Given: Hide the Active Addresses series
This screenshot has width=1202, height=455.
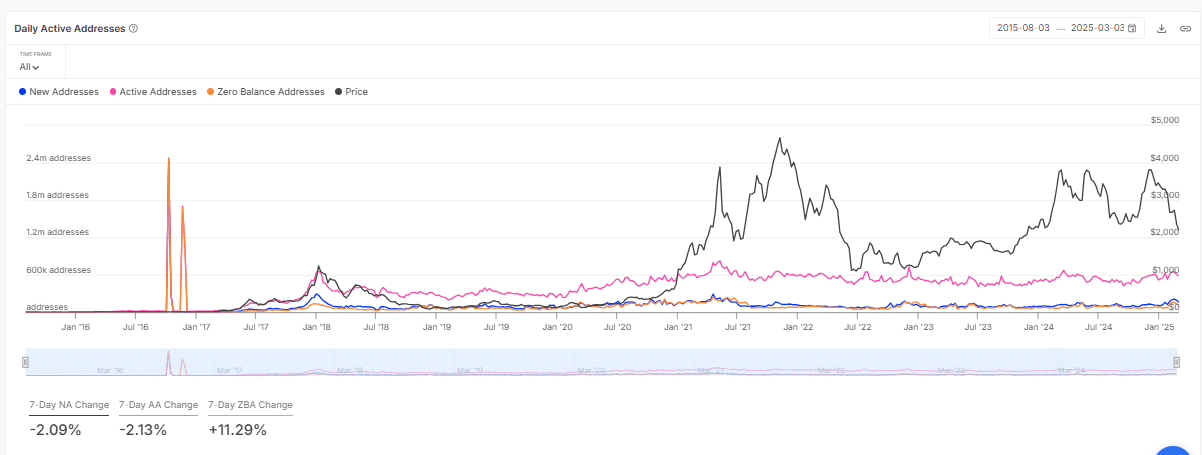Looking at the screenshot, I should (x=153, y=92).
